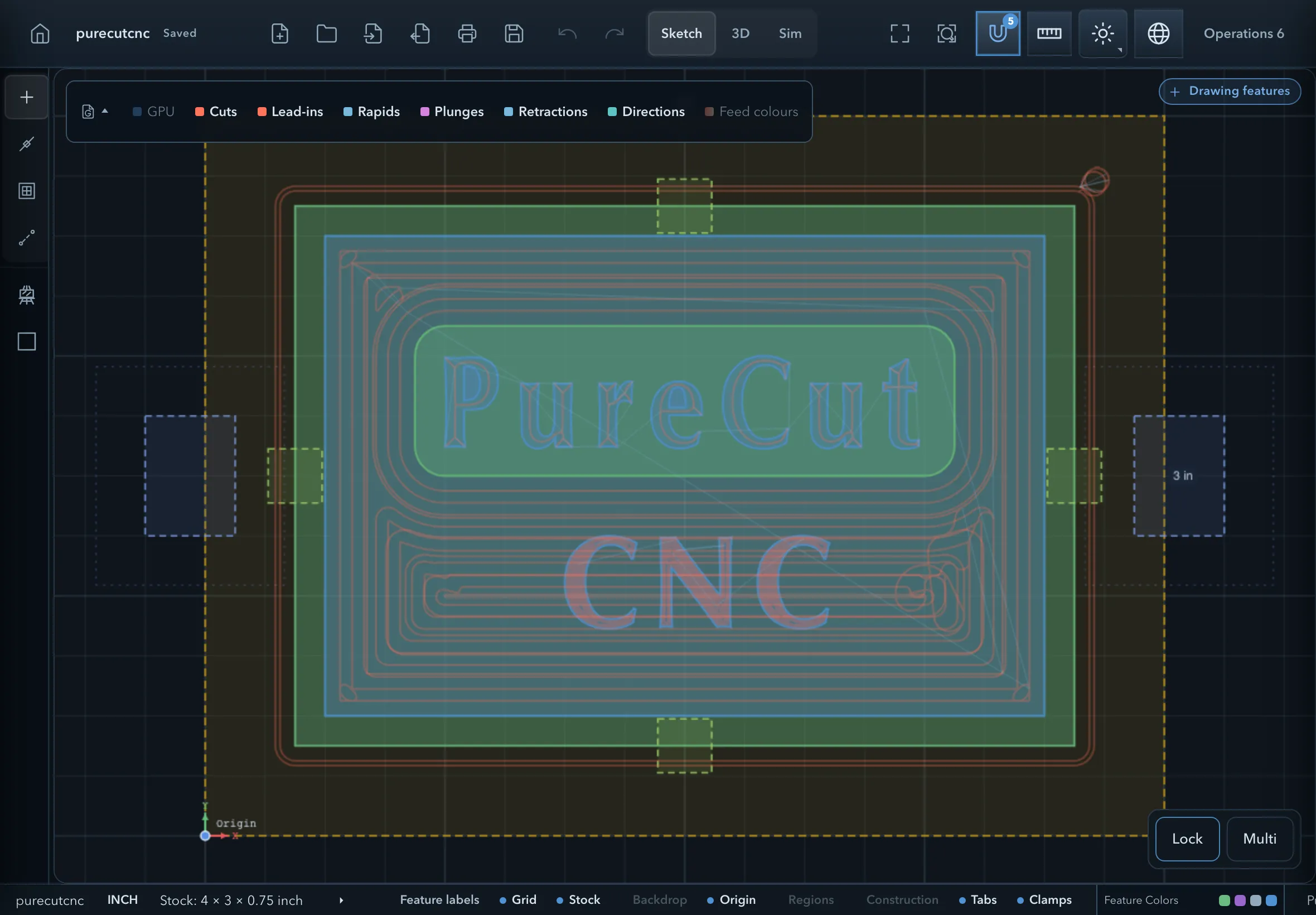Click the purple feature color swatch
The height and width of the screenshot is (915, 1316).
tap(1240, 900)
